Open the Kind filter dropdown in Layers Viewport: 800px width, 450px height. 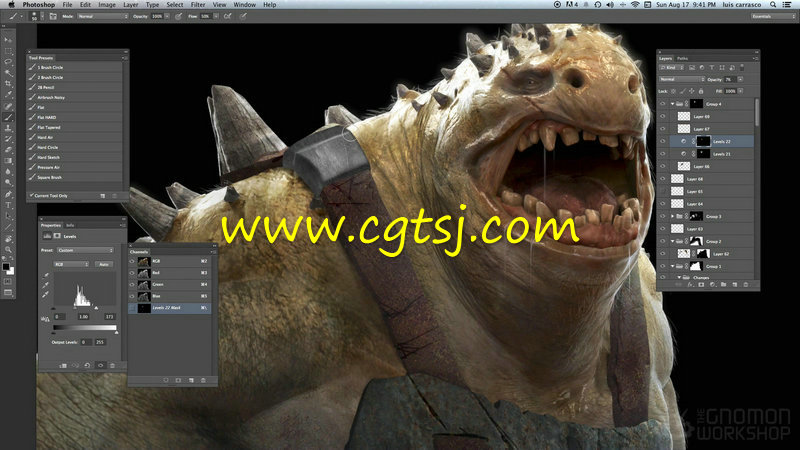(x=671, y=67)
